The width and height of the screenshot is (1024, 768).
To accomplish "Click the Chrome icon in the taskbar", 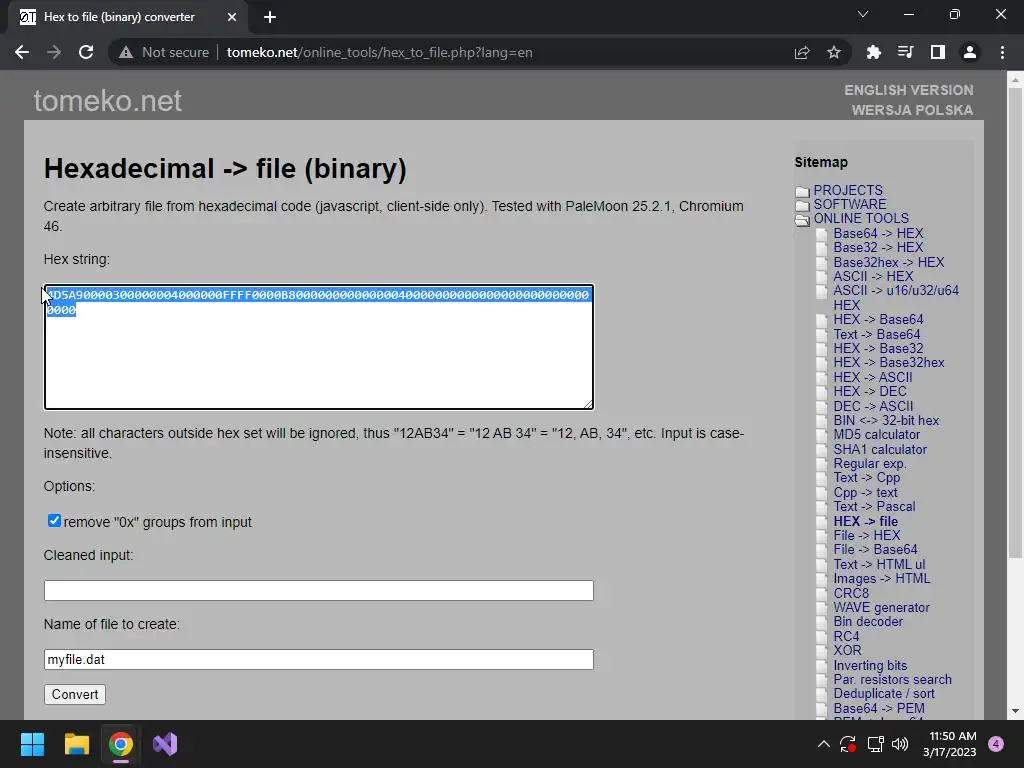I will point(121,744).
